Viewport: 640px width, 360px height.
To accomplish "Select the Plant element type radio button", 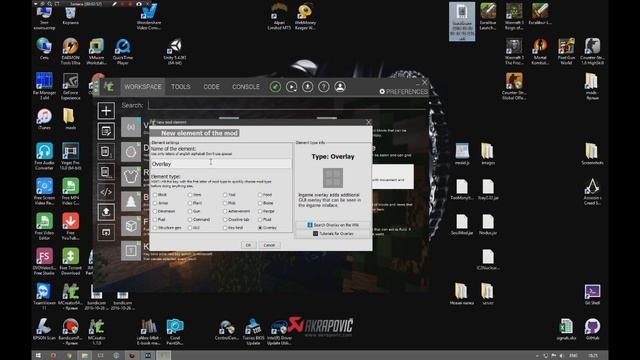I will point(190,203).
